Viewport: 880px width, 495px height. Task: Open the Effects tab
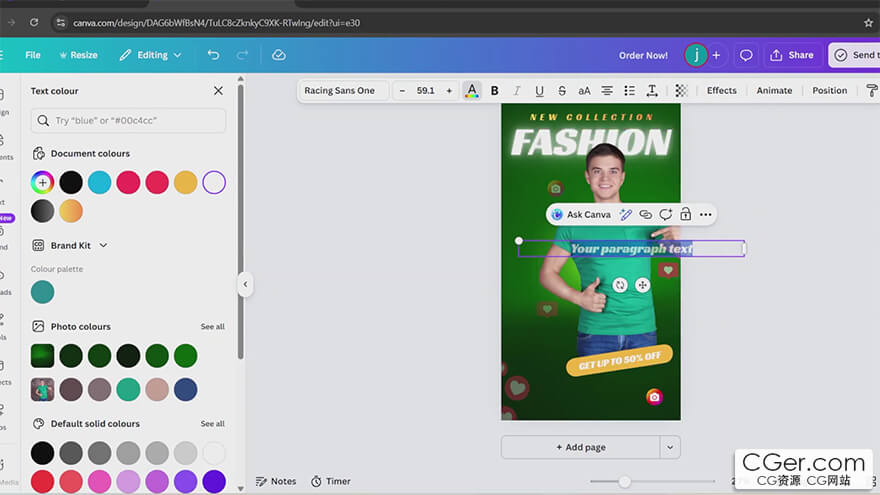[x=721, y=91]
